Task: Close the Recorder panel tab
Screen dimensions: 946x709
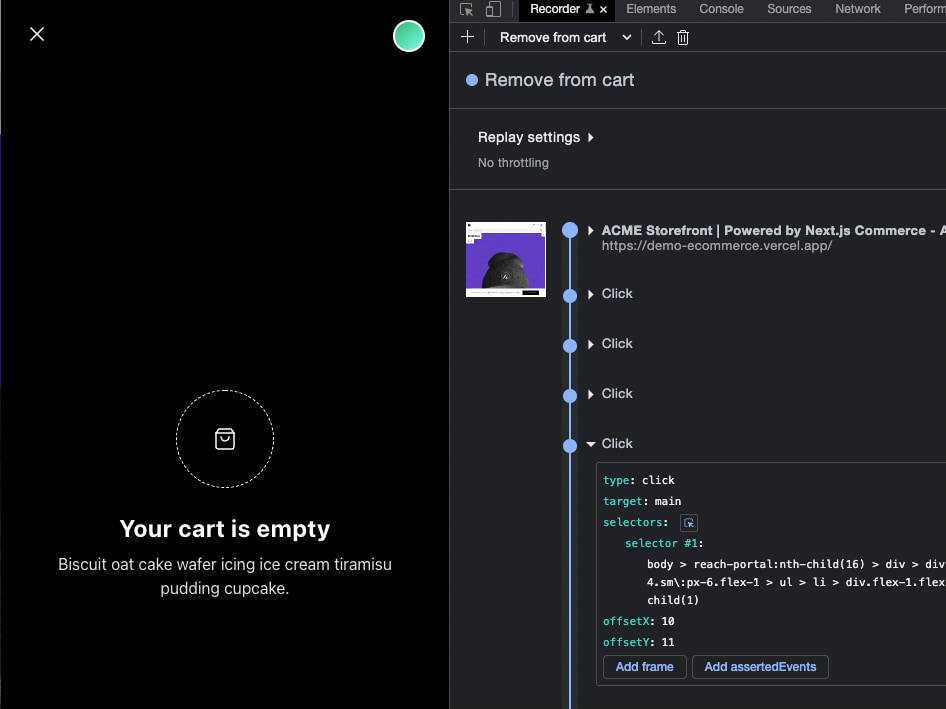Action: coord(603,9)
